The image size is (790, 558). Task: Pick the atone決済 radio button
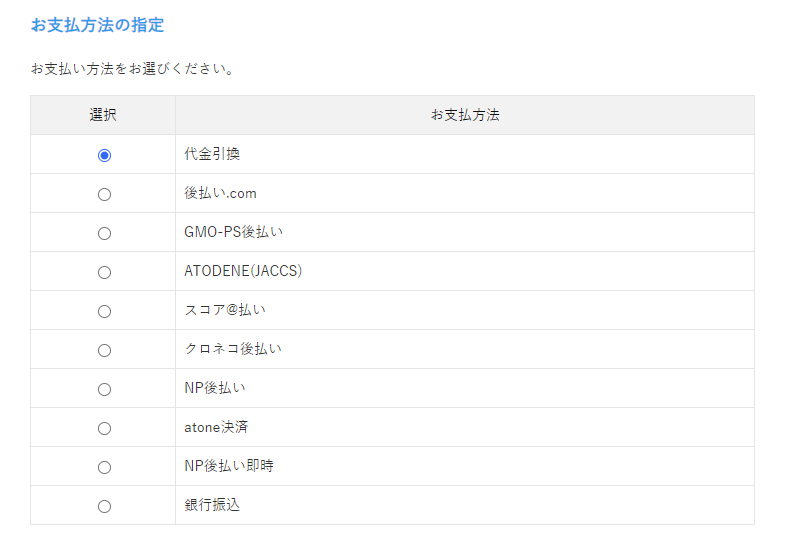104,428
